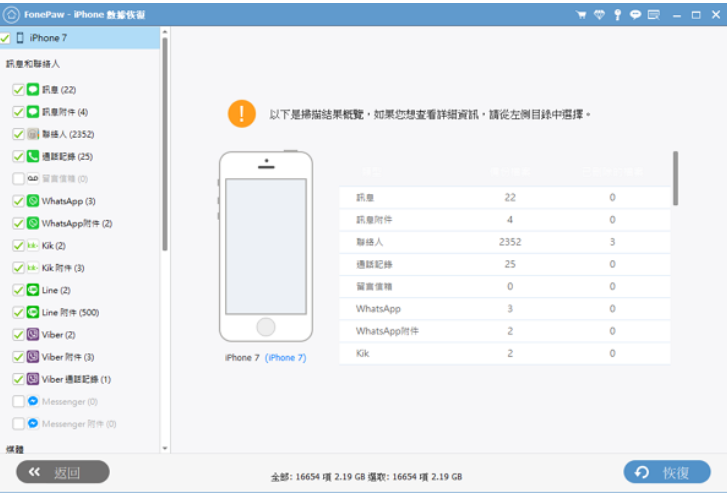Click the results table scrollbar thumb
Image resolution: width=727 pixels, height=495 pixels.
676,178
